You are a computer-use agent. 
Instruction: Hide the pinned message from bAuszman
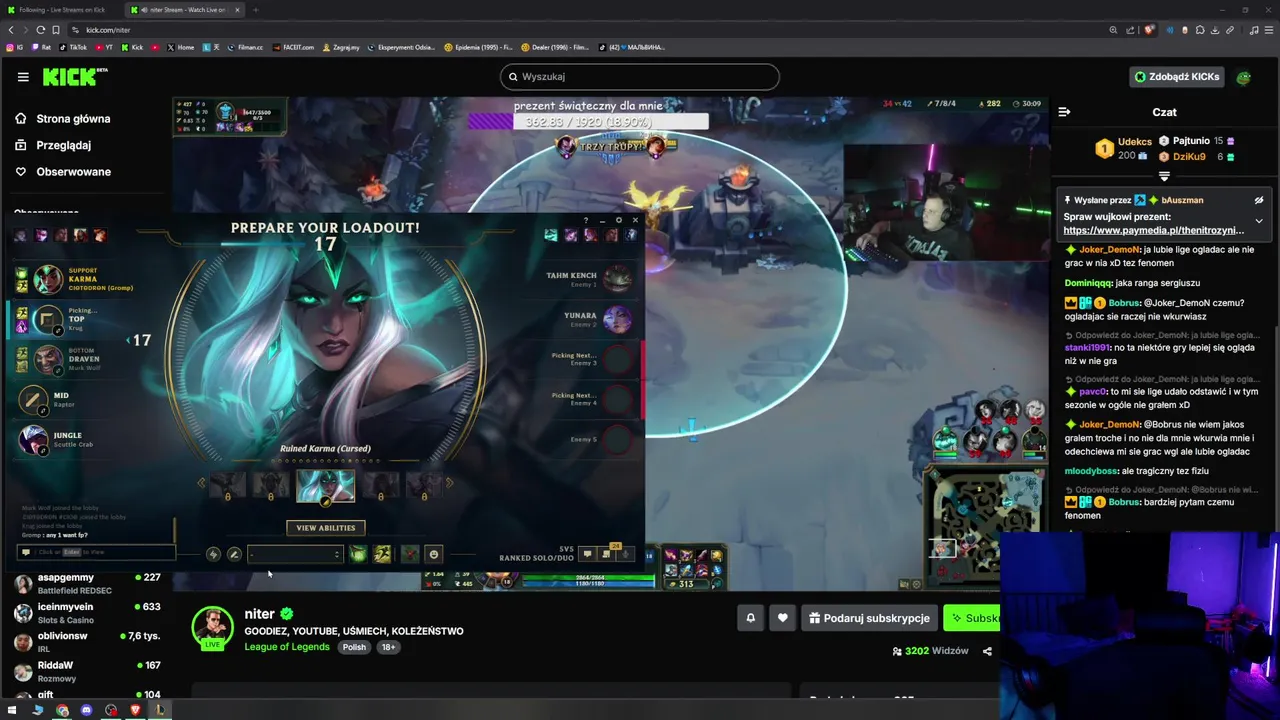tap(1259, 201)
